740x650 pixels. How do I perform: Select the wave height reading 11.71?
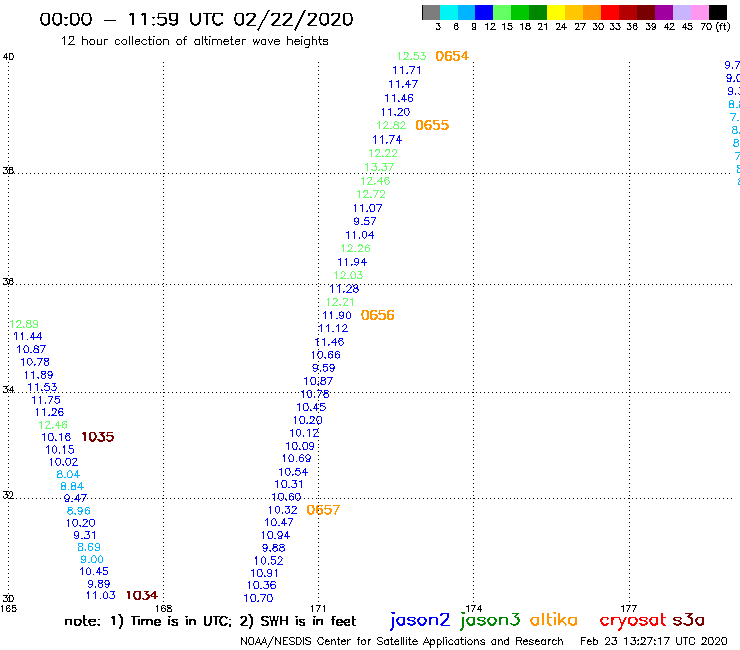point(406,70)
